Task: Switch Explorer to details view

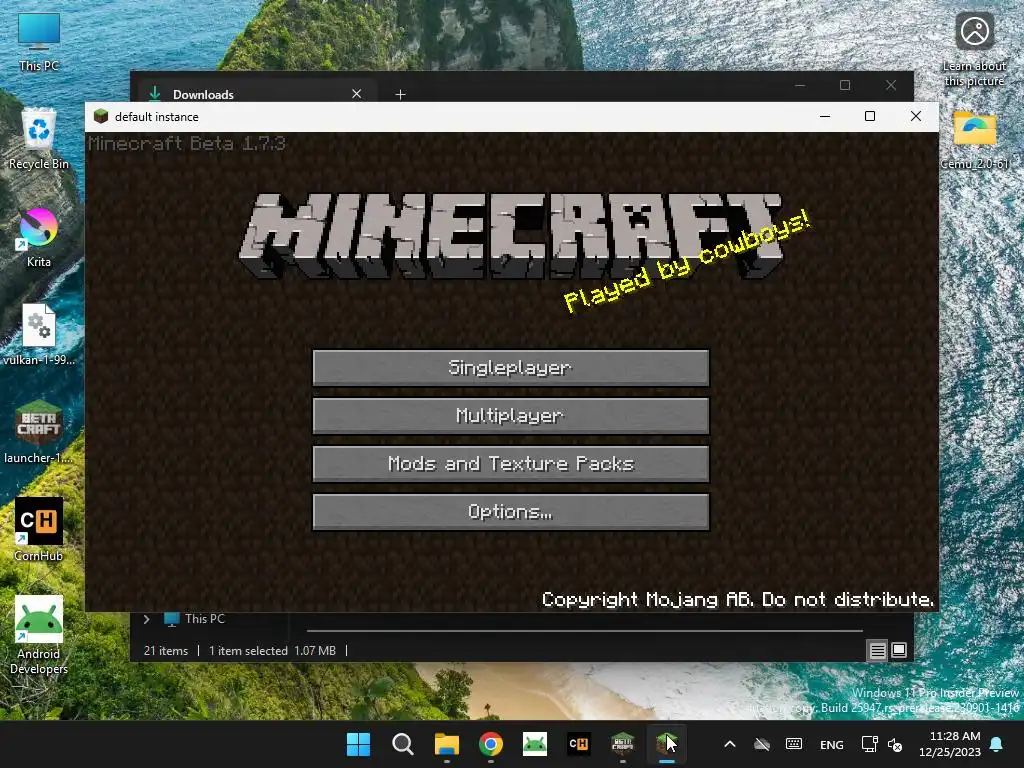Action: (x=877, y=650)
